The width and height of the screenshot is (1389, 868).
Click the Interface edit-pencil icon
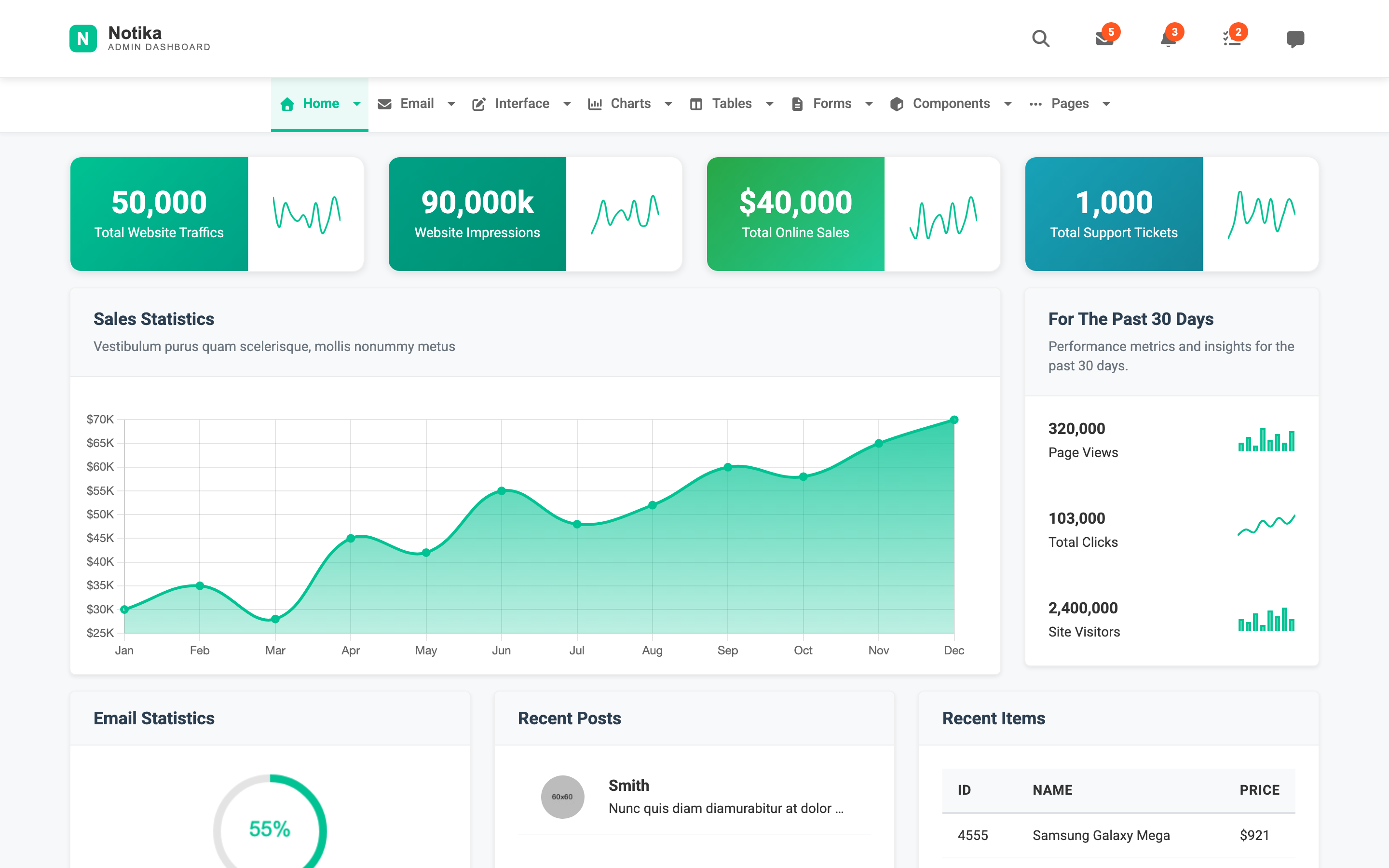click(x=479, y=104)
